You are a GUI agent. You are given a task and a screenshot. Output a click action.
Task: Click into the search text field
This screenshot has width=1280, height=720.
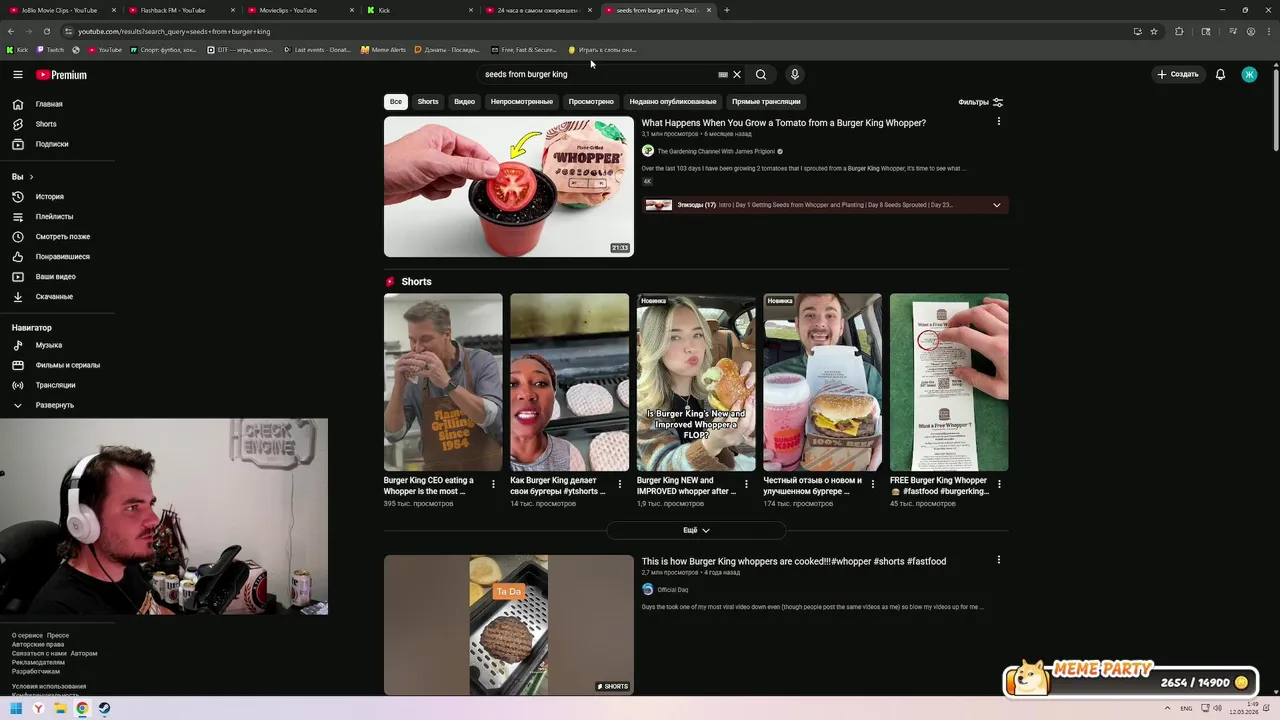[x=597, y=75]
